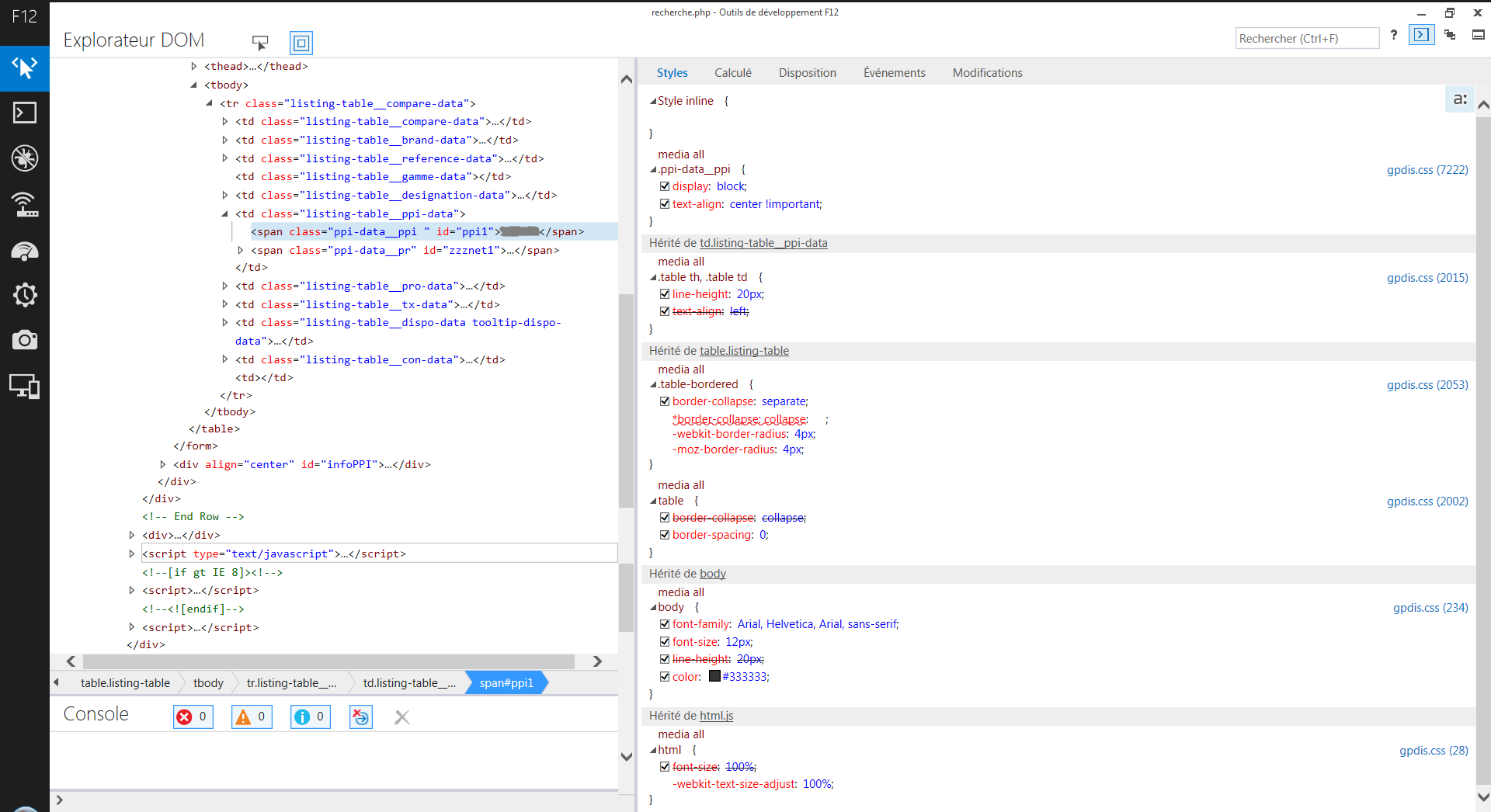Screen dimensions: 1491x812
Task: Click the html.js inherited link
Action: click(716, 716)
